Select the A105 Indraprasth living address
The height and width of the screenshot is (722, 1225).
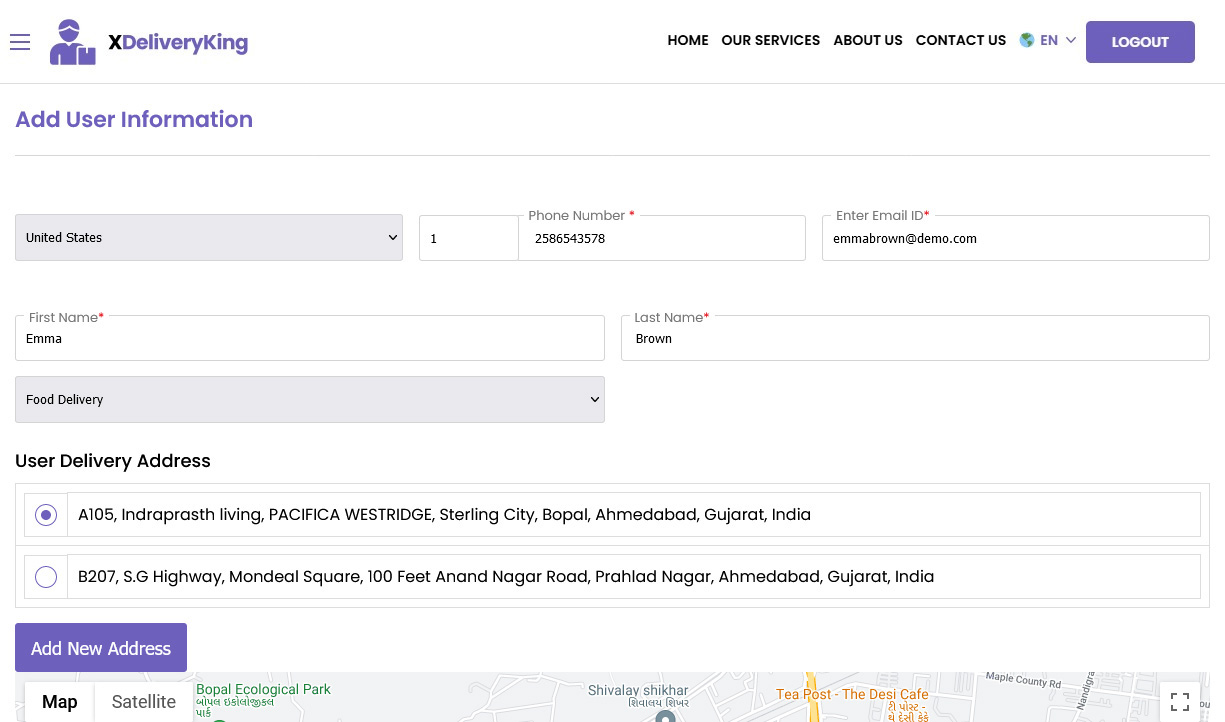pyautogui.click(x=45, y=513)
